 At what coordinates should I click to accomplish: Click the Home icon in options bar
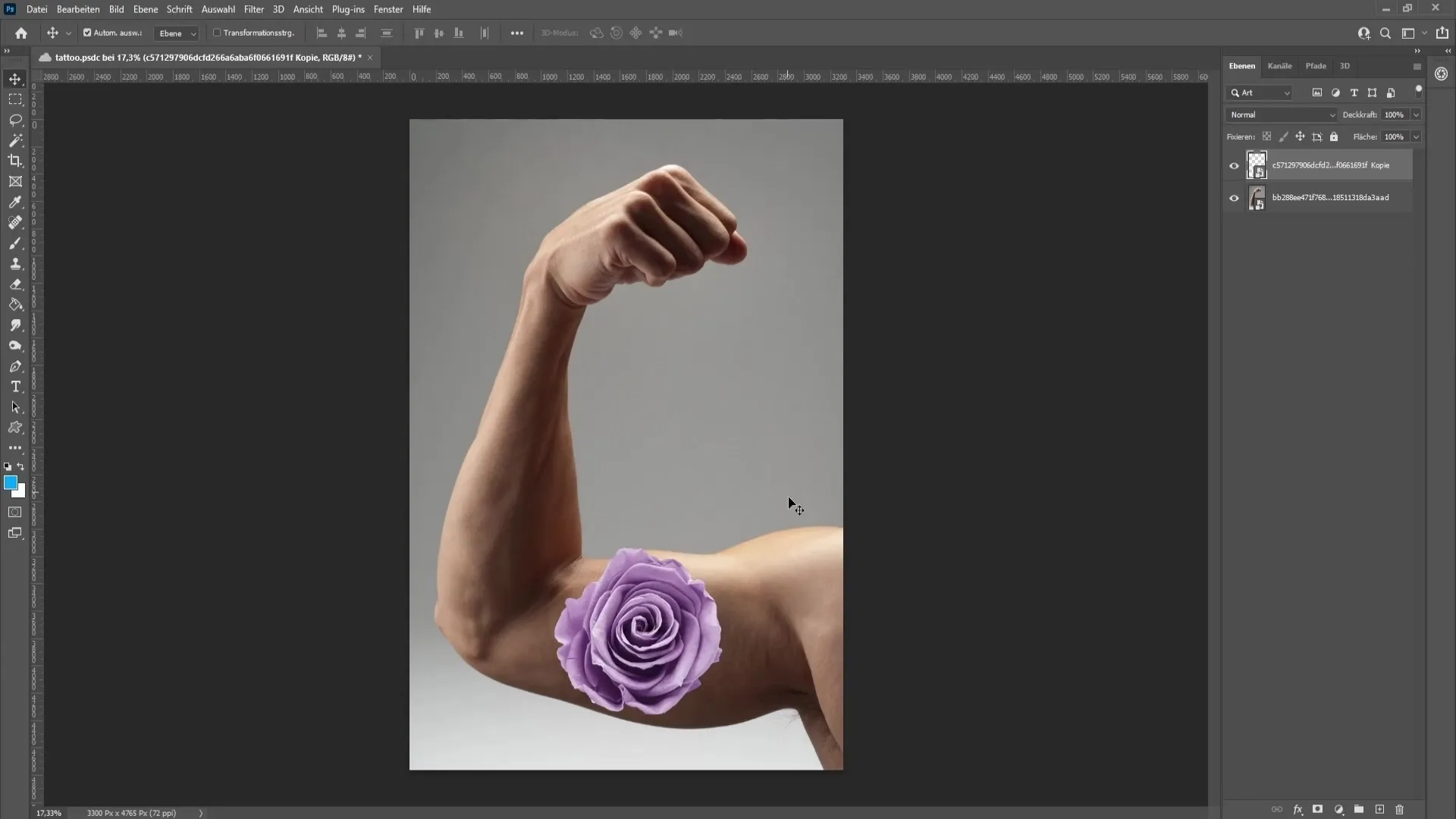(x=21, y=33)
